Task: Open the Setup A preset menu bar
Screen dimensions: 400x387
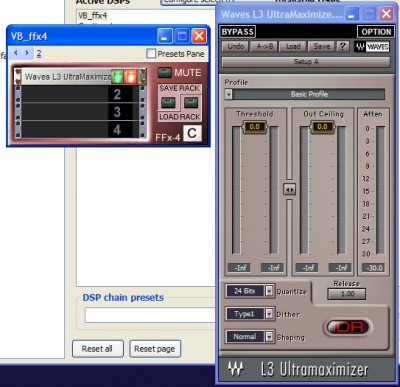Action: click(306, 62)
